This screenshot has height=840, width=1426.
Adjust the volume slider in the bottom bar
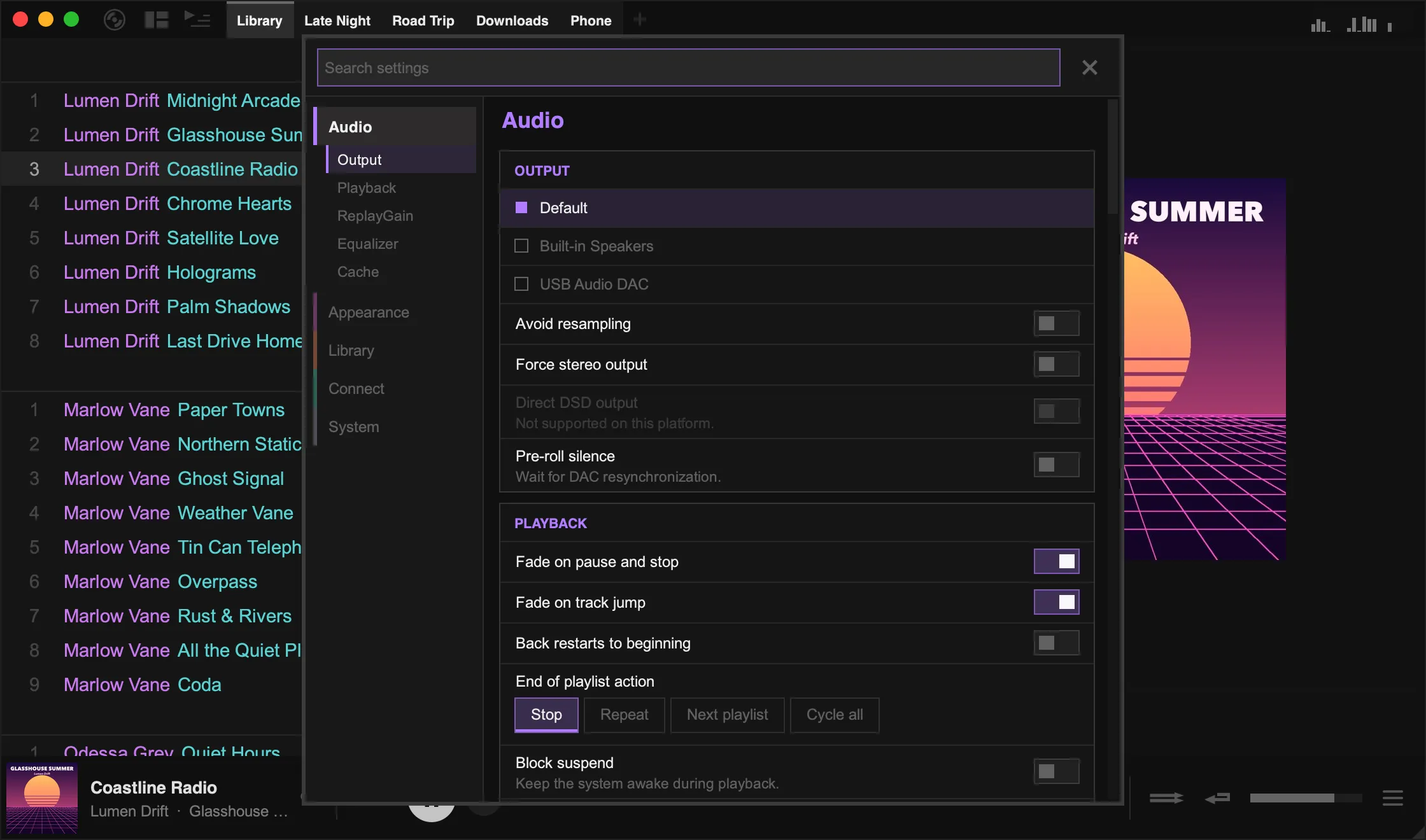(x=1306, y=798)
